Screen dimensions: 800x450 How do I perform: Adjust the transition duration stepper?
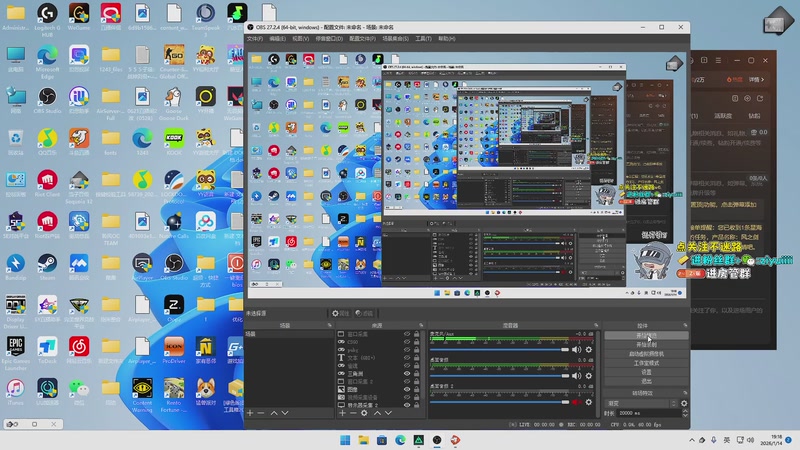(683, 413)
